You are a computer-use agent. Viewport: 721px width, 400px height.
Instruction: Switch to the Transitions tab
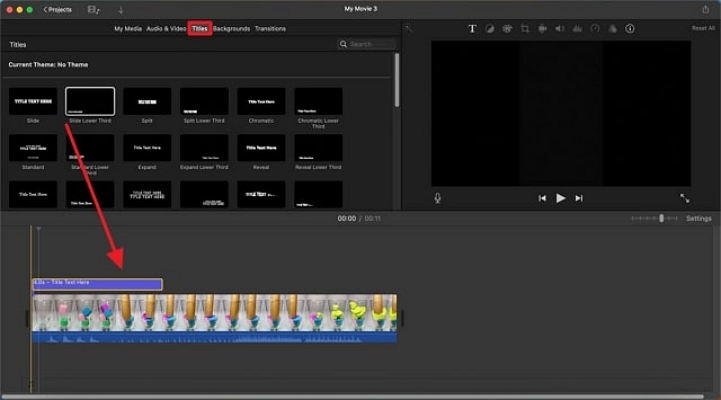pos(270,29)
